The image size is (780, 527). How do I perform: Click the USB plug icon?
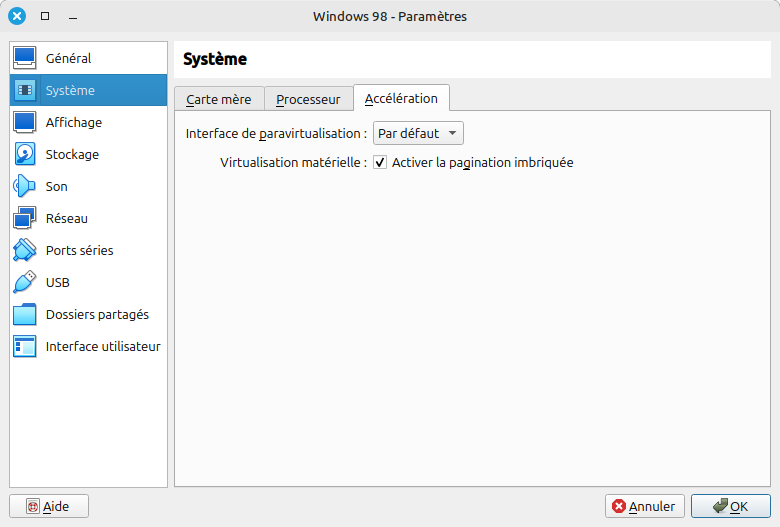click(24, 282)
